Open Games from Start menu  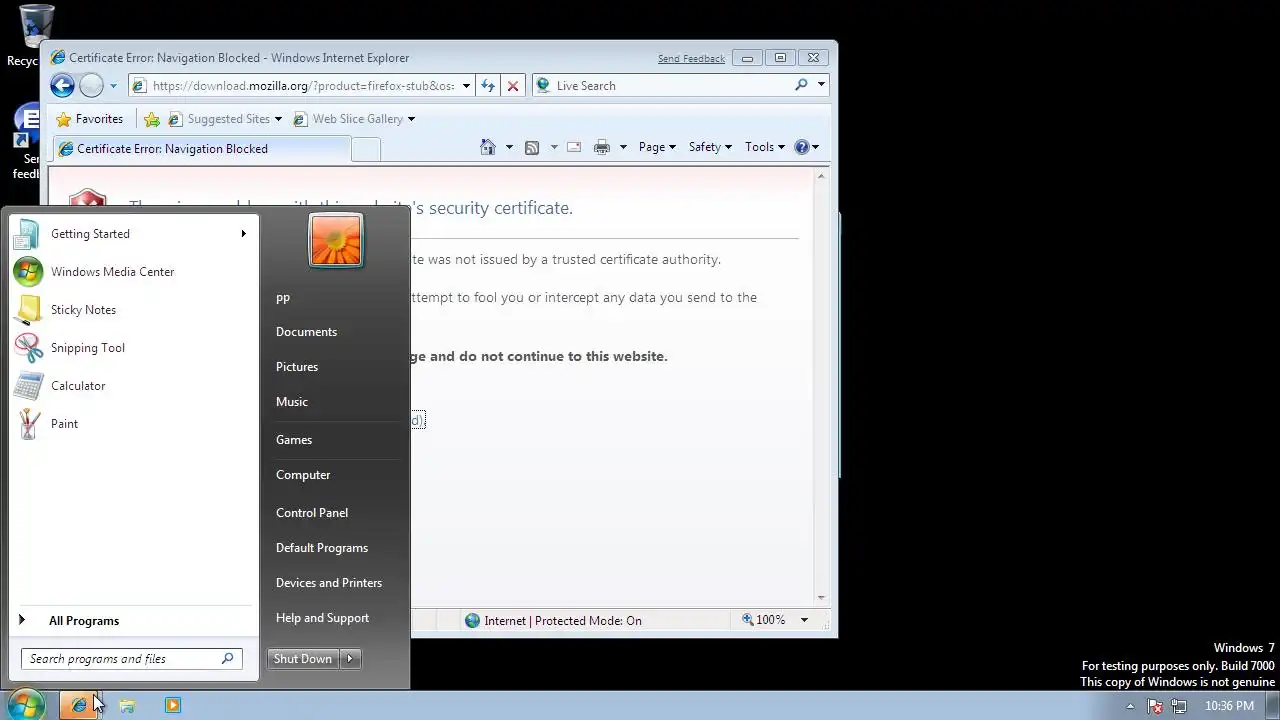coord(294,440)
